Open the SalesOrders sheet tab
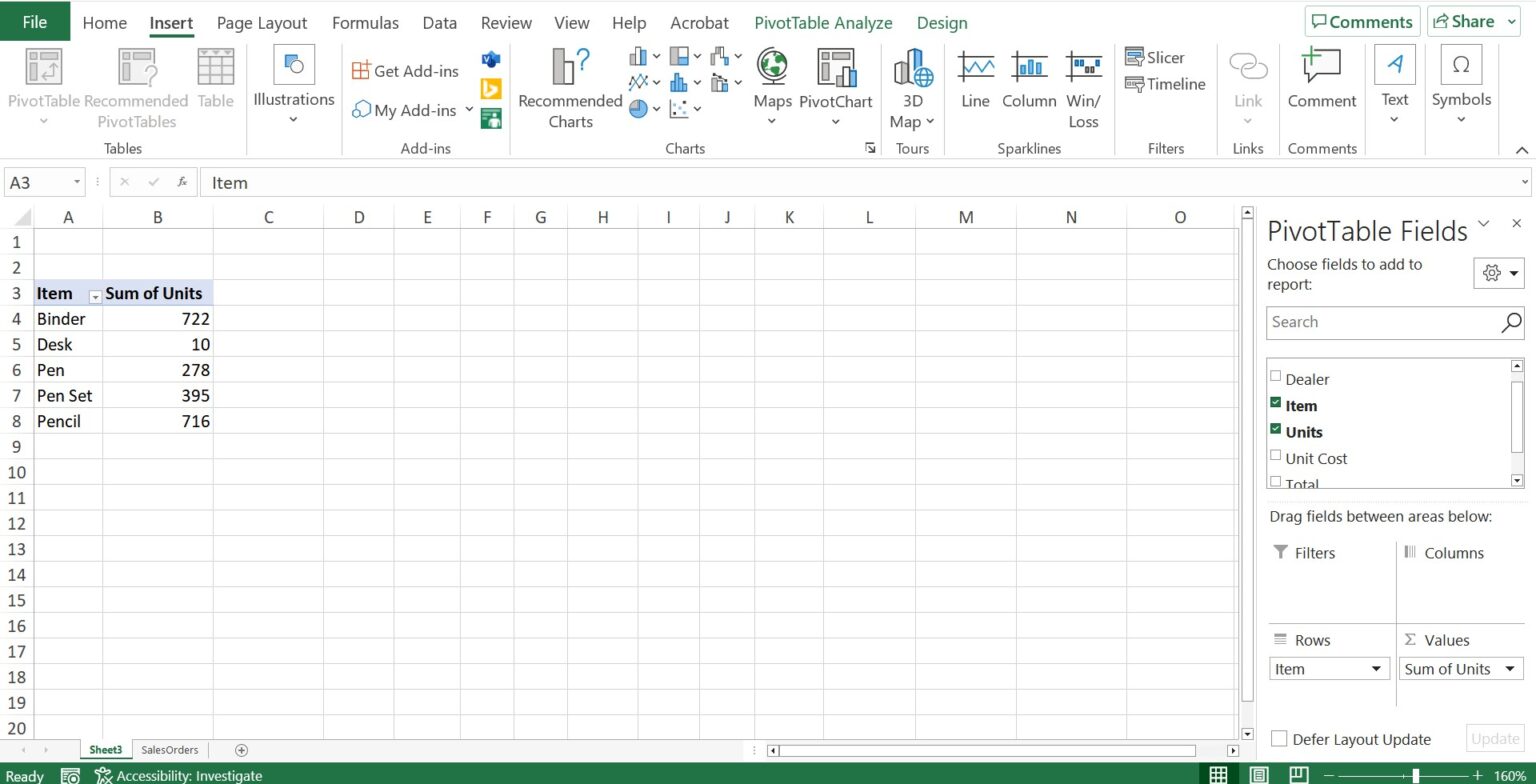This screenshot has height=784, width=1536. point(169,749)
